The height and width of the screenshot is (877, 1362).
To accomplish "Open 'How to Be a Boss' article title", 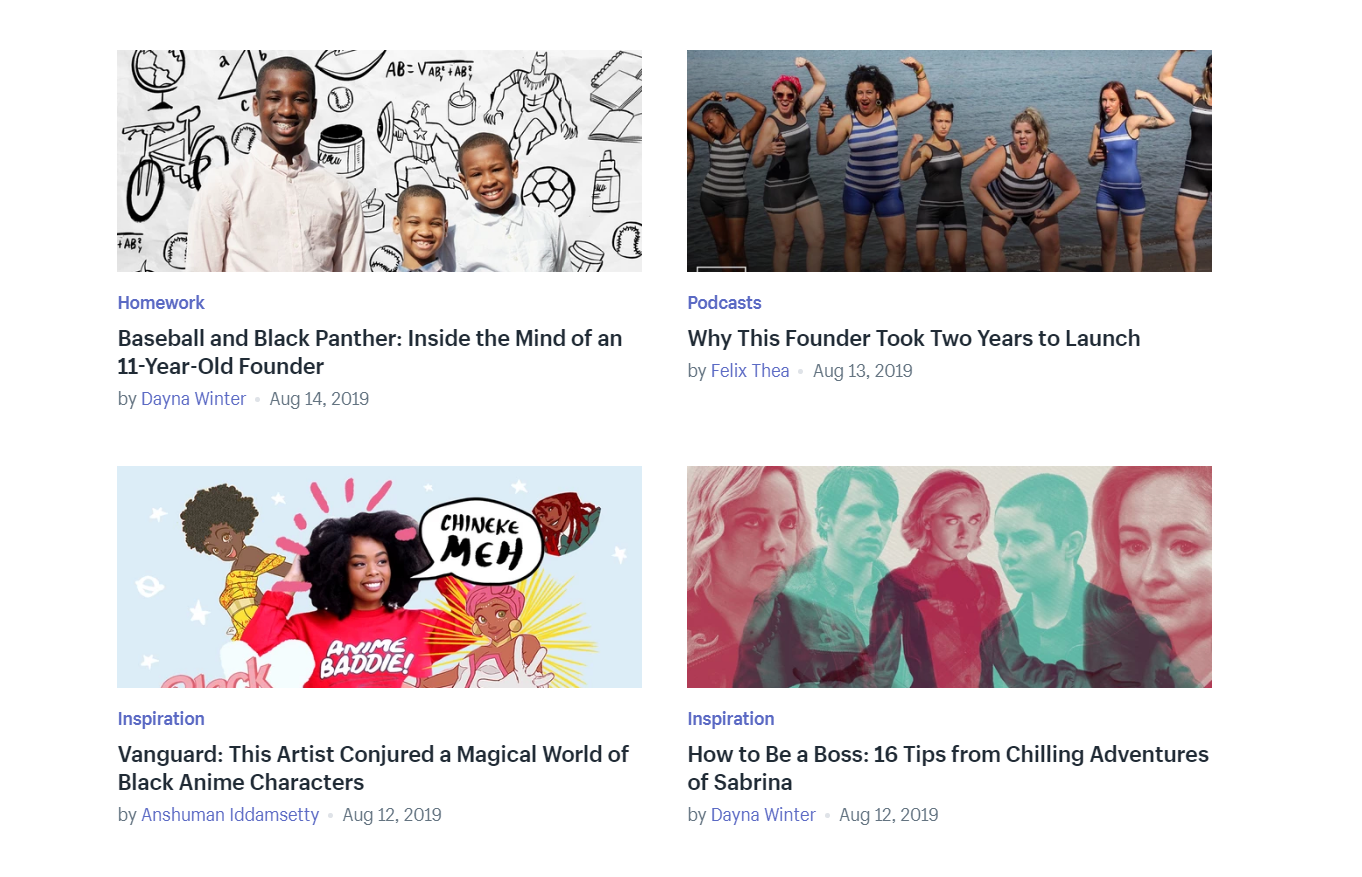I will [948, 768].
